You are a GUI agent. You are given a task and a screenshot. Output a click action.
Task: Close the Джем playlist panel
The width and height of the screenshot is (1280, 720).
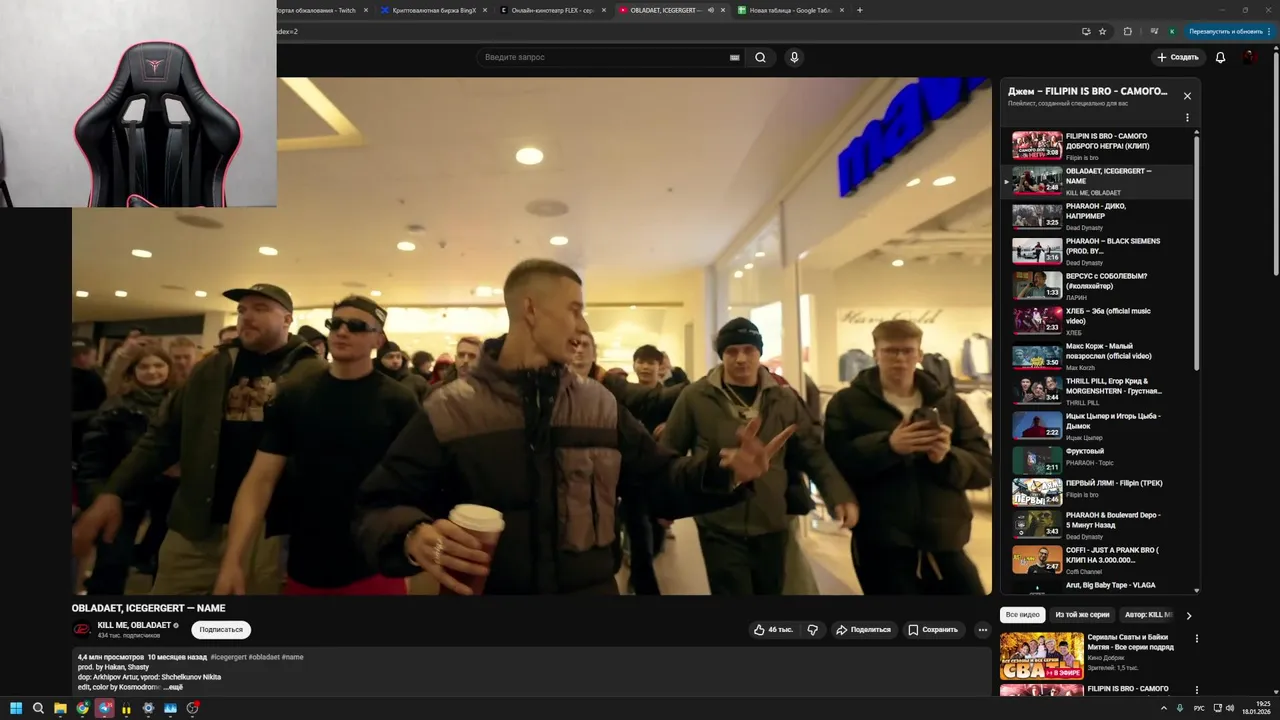point(1187,96)
